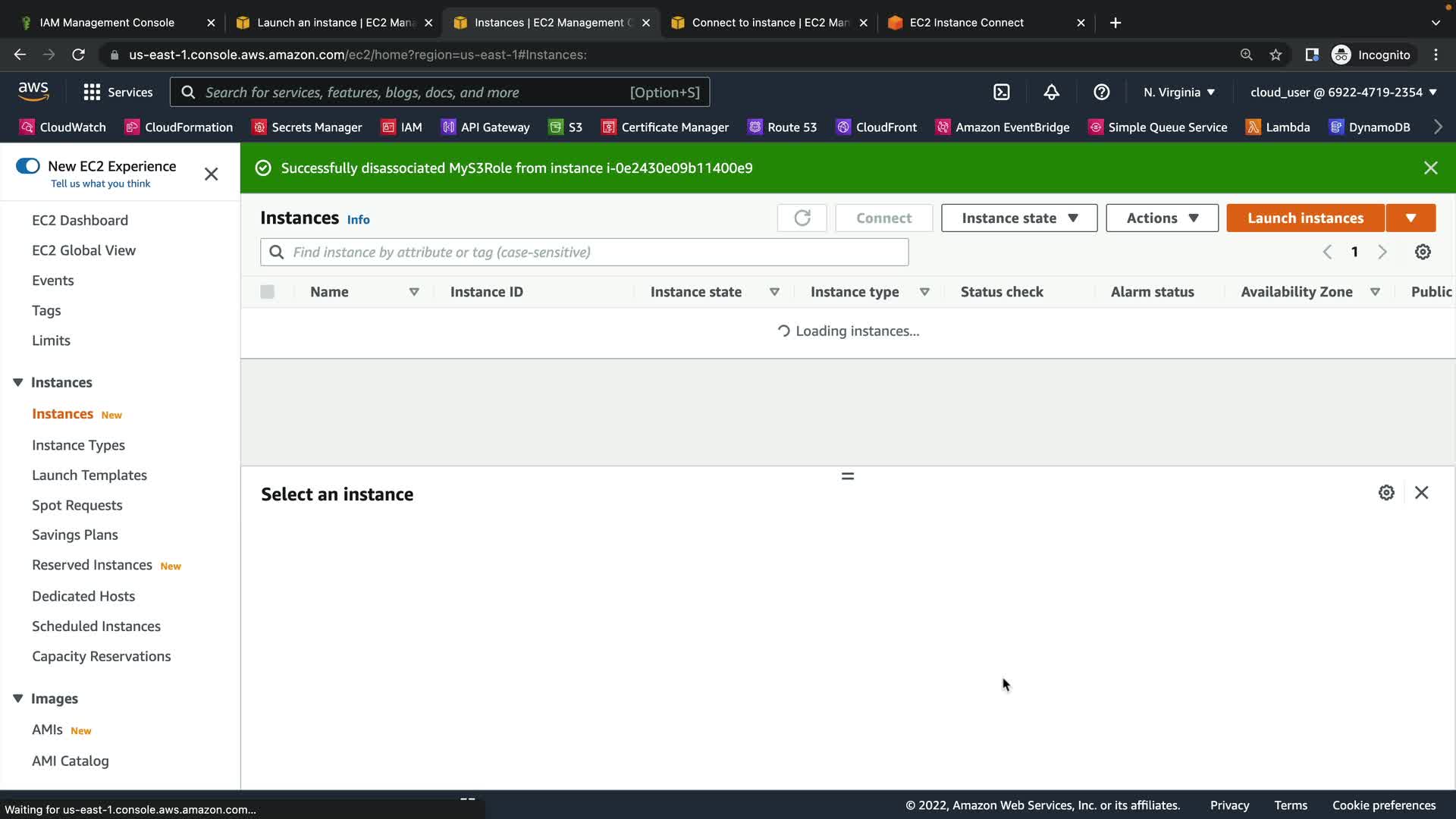Viewport: 1456px width, 819px height.
Task: Click the Launch instances button
Action: point(1305,218)
